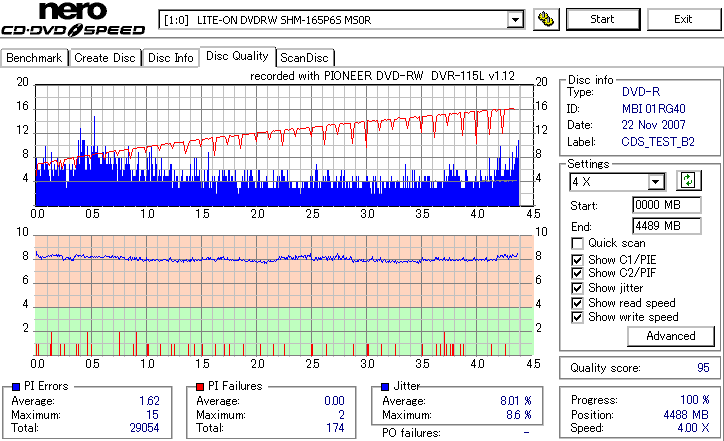Expand the 4 X speed dropdown
This screenshot has width=724, height=441.
point(655,182)
